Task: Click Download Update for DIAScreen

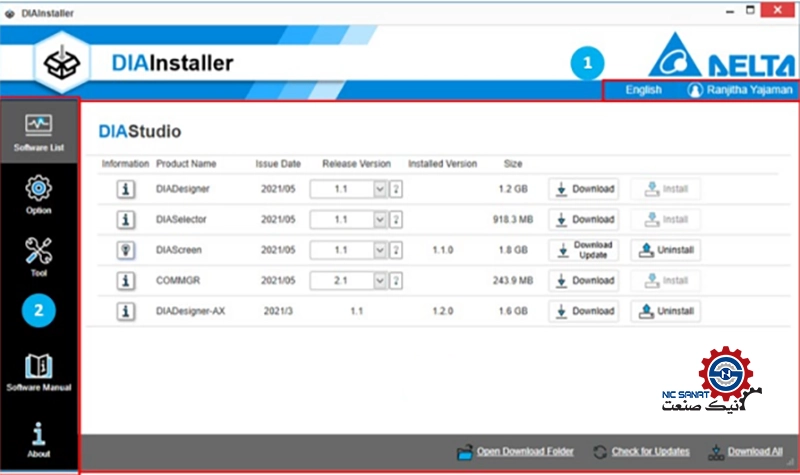Action: tap(584, 250)
